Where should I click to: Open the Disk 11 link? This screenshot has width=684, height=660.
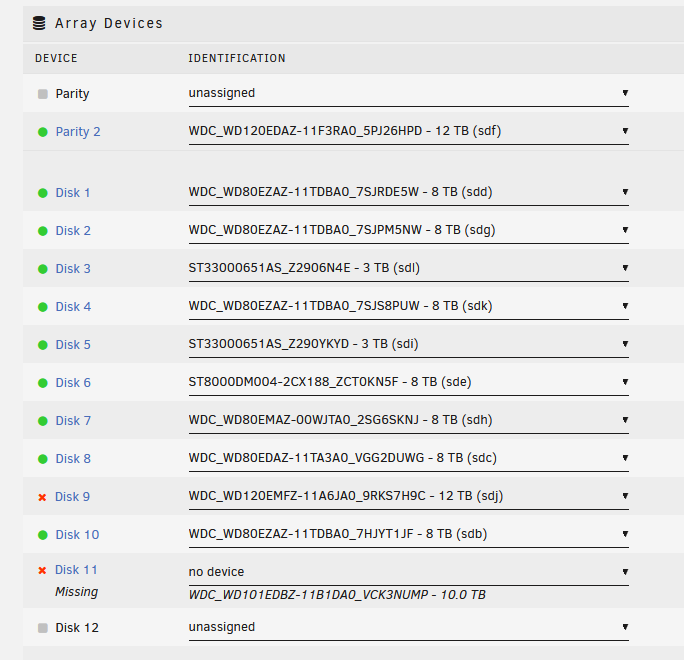point(76,570)
